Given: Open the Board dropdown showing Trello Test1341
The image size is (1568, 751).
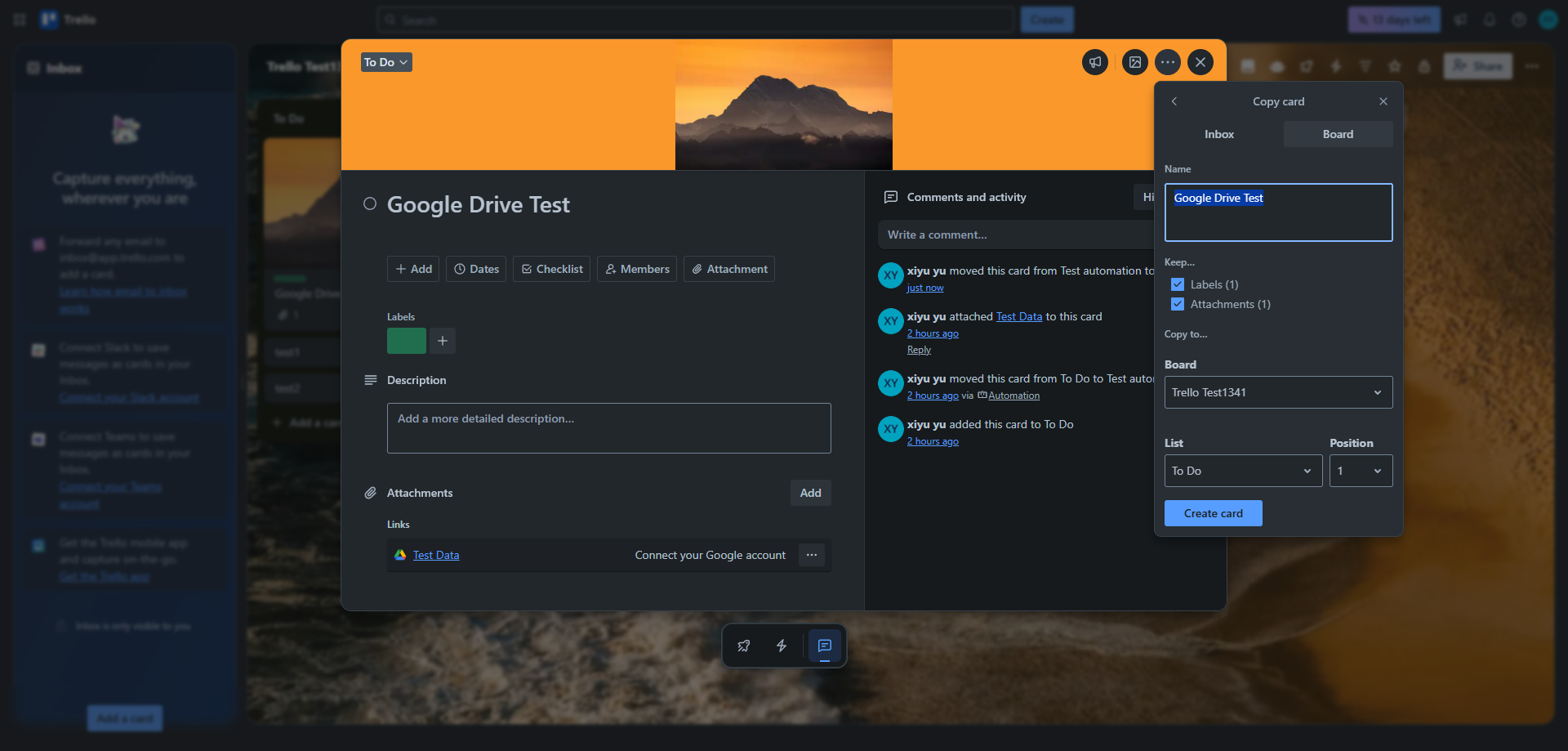Looking at the screenshot, I should pos(1278,392).
